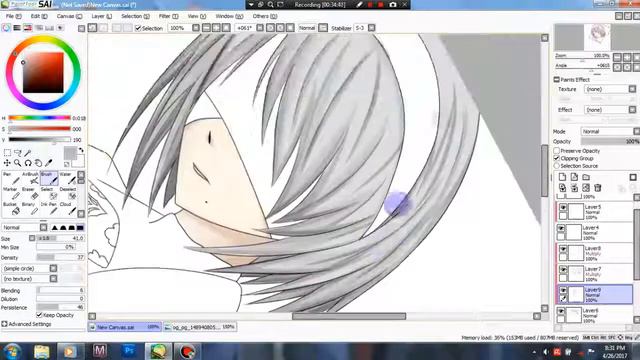
Task: Open Photoshop from the Windows taskbar
Action: pos(129,351)
